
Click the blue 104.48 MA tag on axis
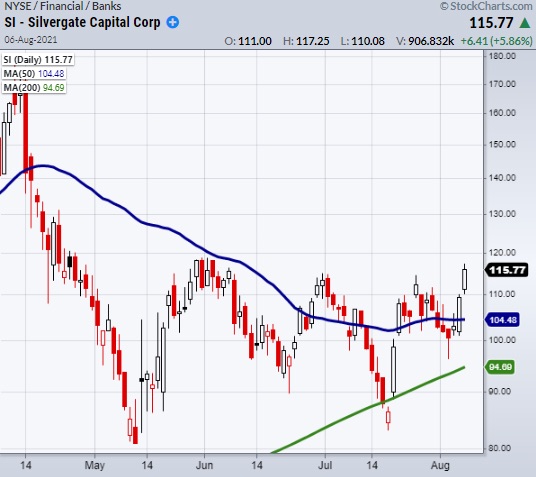pos(502,320)
